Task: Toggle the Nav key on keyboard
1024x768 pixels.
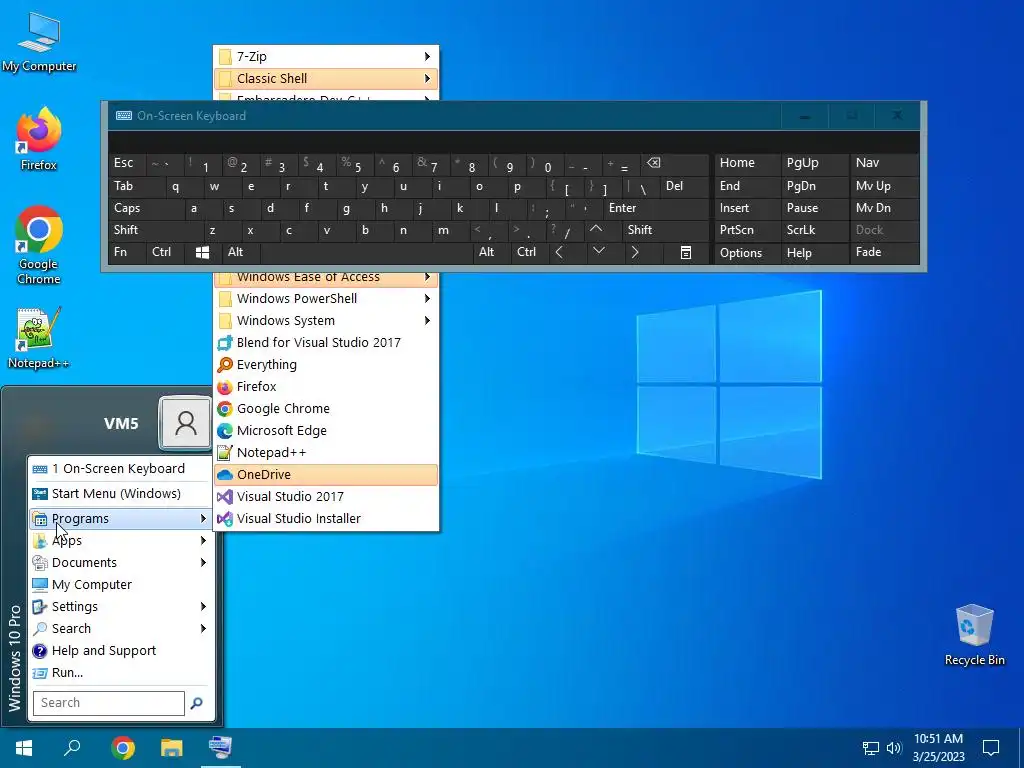Action: click(884, 164)
